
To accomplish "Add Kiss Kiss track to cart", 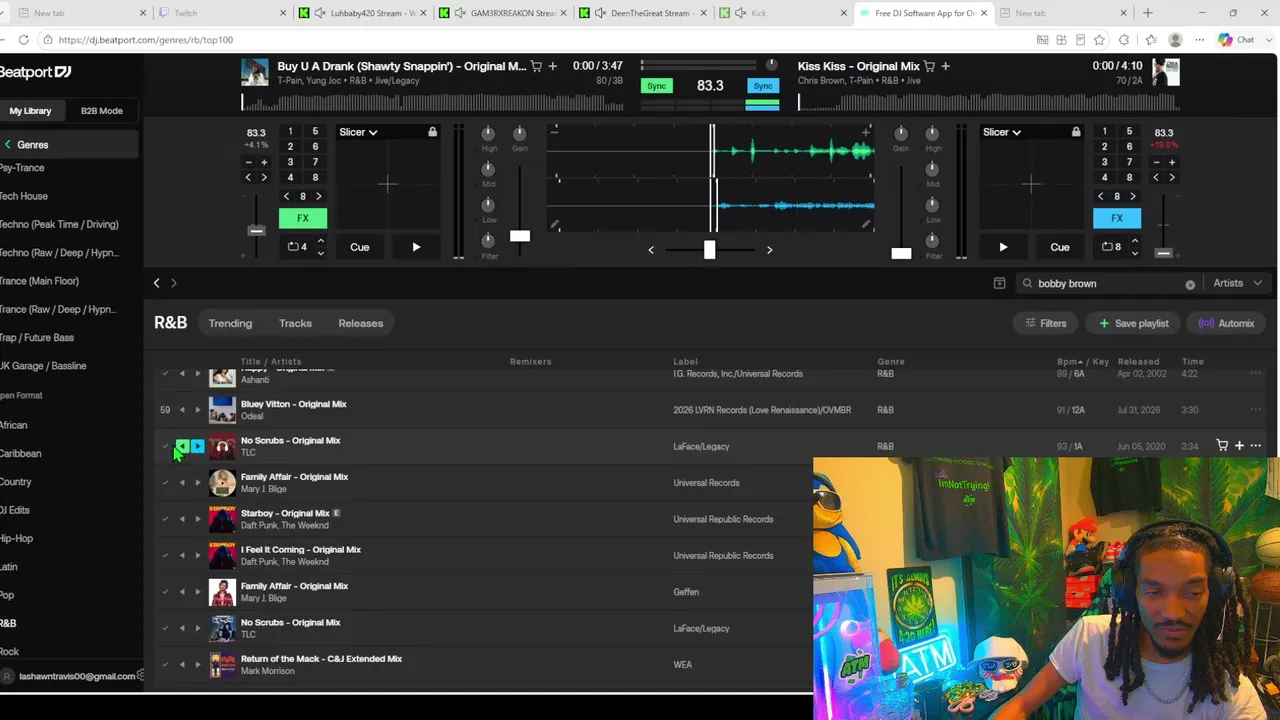I will click(929, 66).
